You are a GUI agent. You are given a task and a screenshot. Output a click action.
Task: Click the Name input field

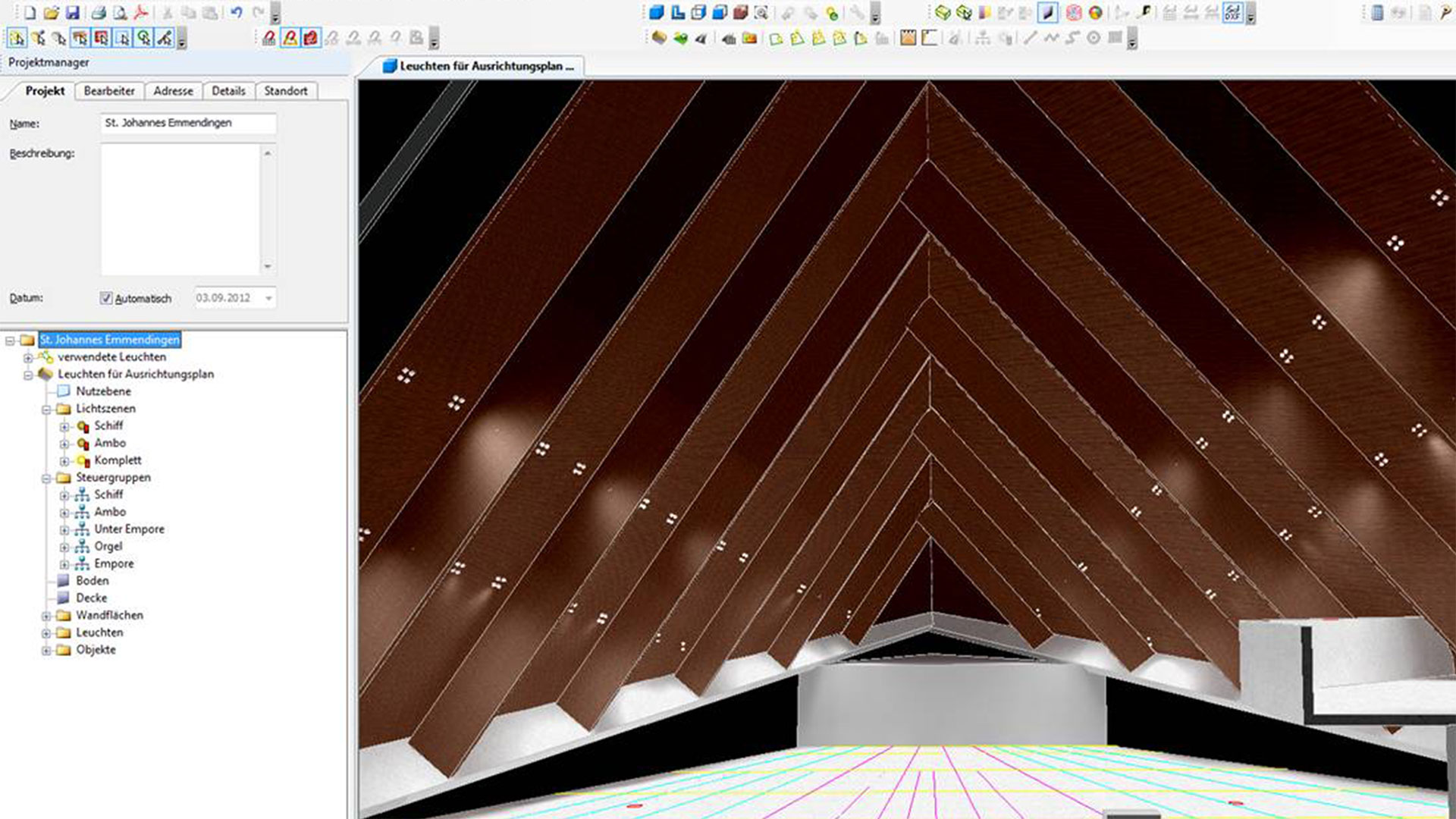point(188,123)
